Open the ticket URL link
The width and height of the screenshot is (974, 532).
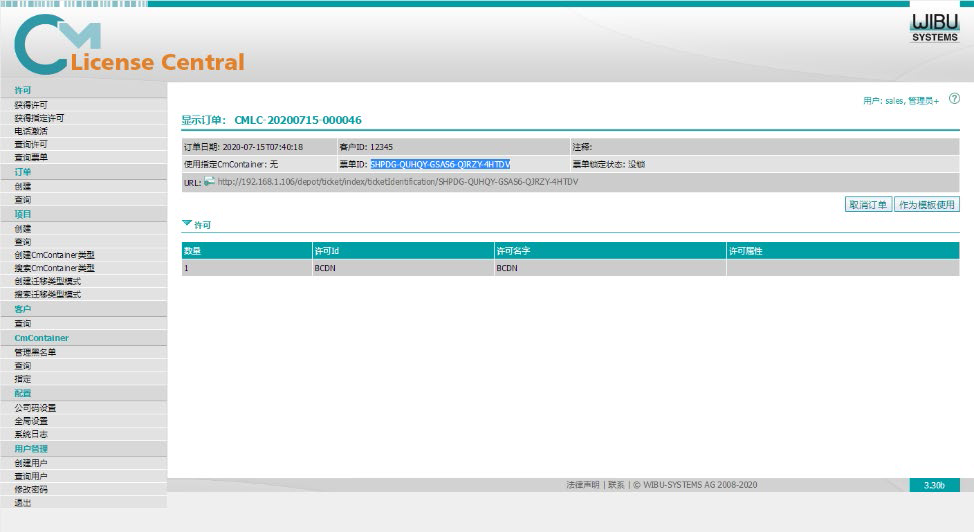point(398,181)
